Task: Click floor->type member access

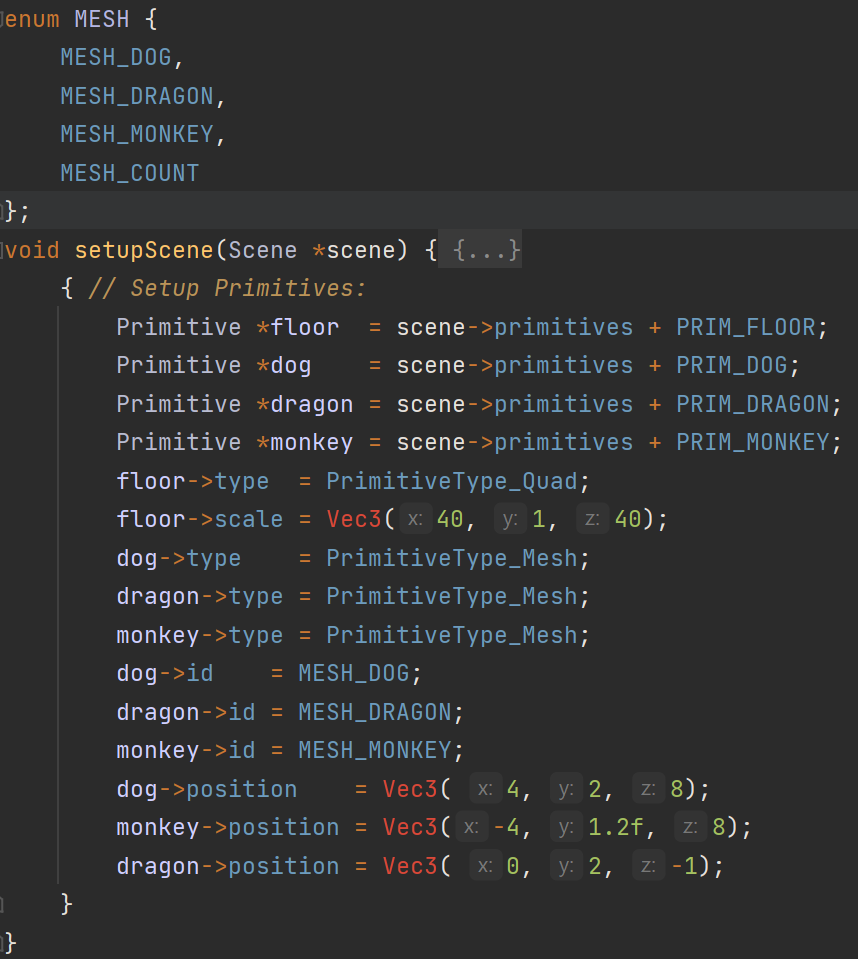Action: [193, 481]
